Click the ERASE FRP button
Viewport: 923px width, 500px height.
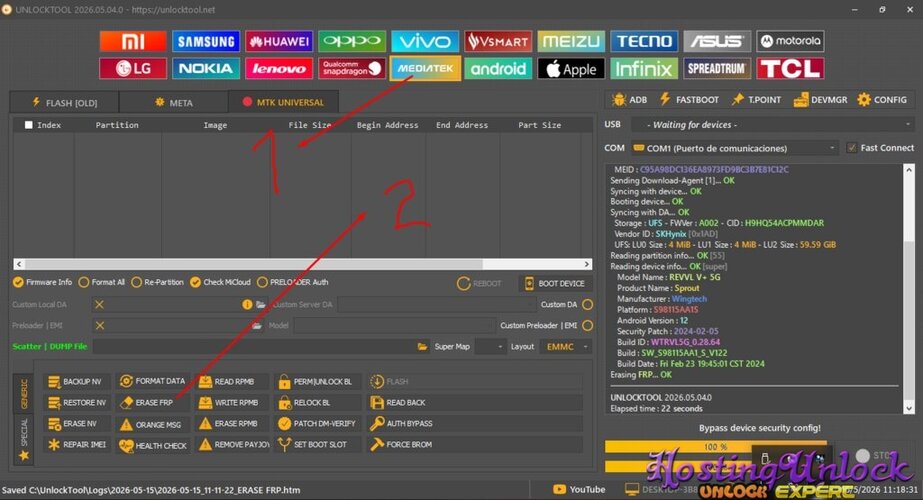click(152, 403)
